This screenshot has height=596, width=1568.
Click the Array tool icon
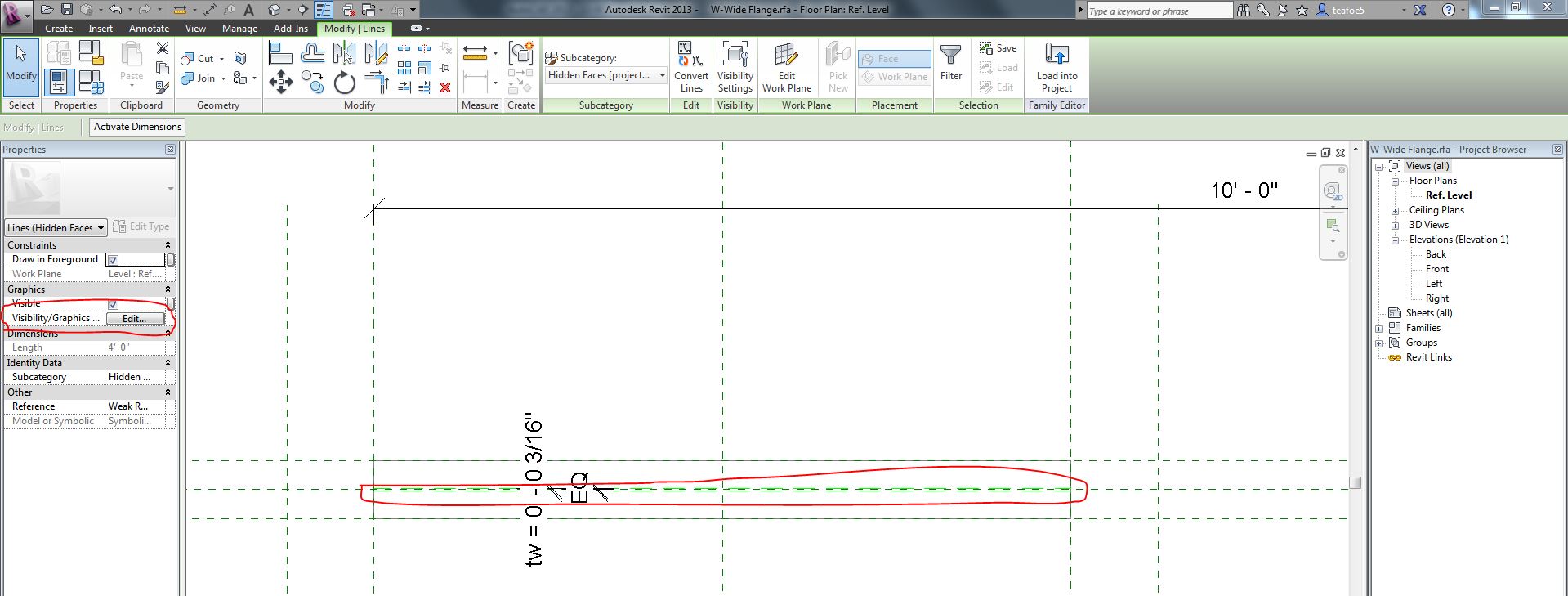click(404, 68)
